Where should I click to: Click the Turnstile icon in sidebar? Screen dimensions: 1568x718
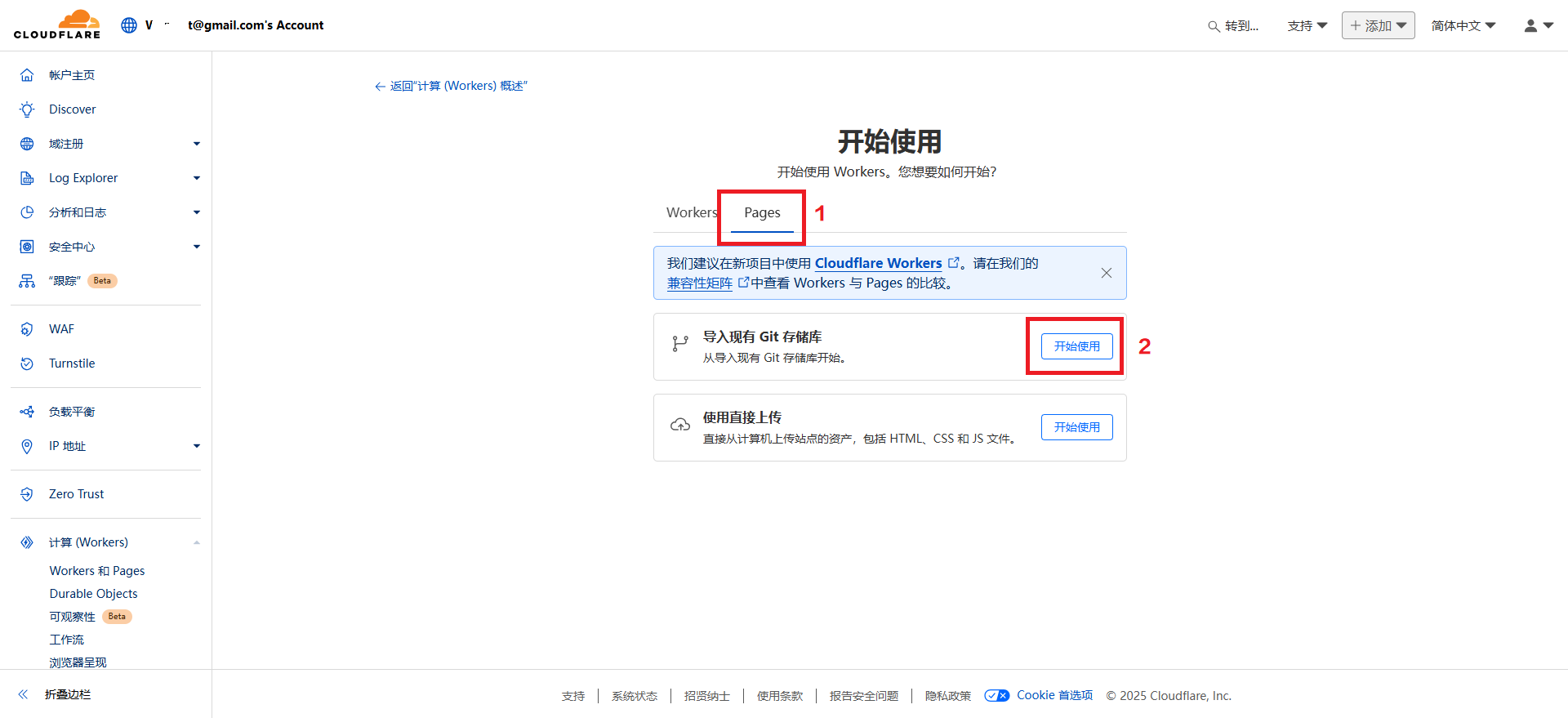[x=27, y=363]
